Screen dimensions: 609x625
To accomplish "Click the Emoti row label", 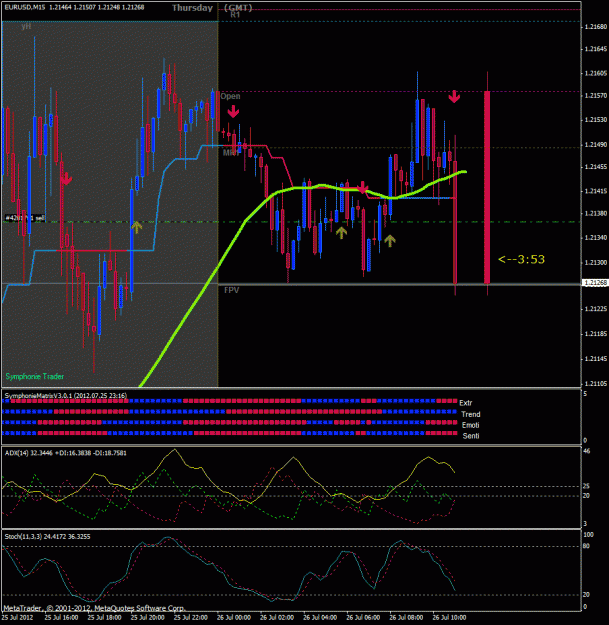I will (470, 425).
